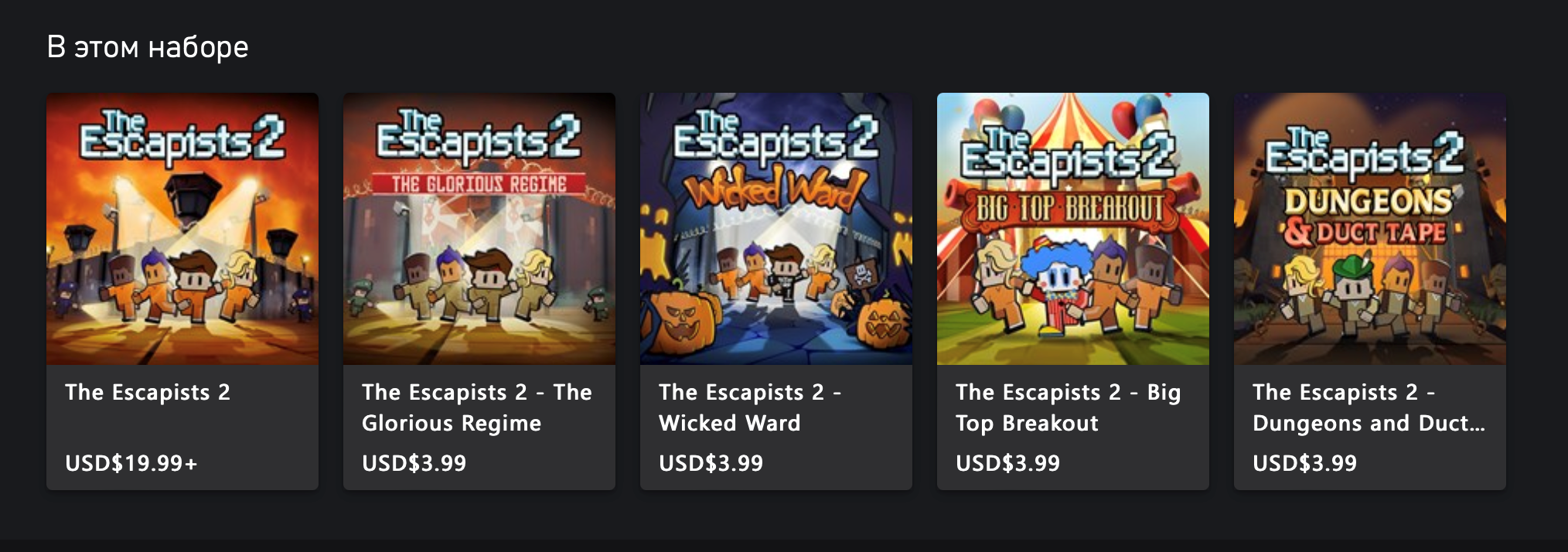Click 'The Escapists 2 - The Glorious Regime' title
This screenshot has width=1568, height=552.
(x=477, y=408)
